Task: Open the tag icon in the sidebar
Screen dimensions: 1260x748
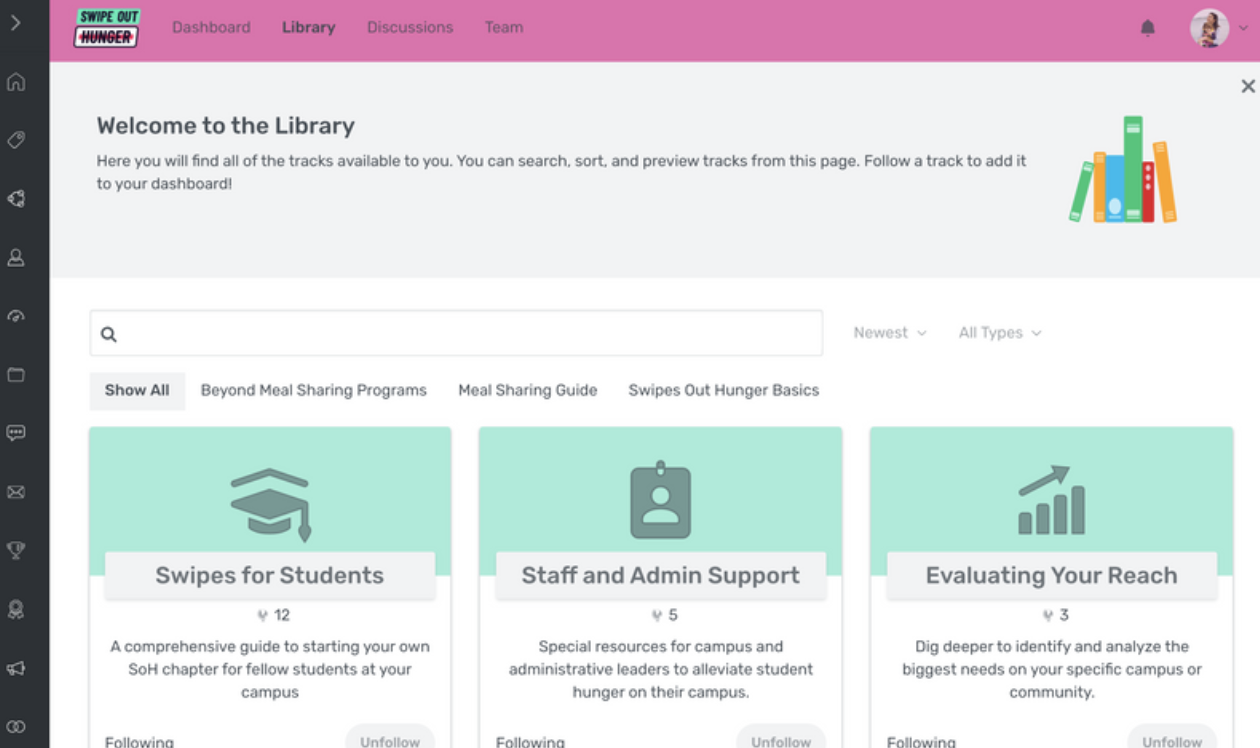Action: tap(16, 140)
